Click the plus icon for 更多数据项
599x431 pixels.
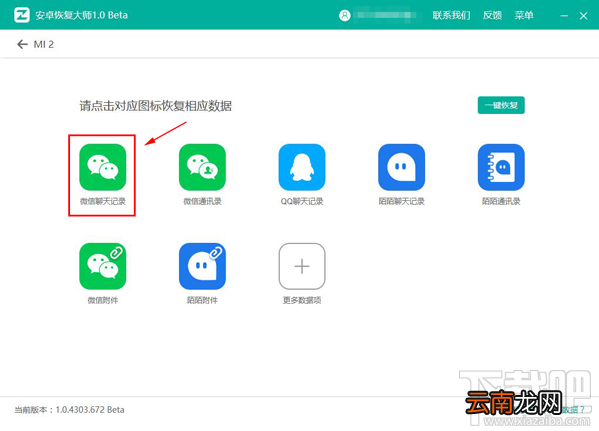tap(302, 266)
